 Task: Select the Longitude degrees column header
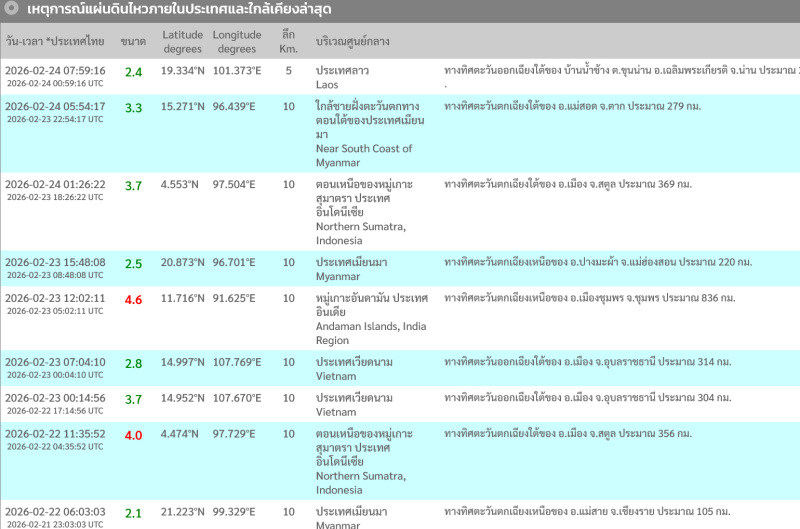(236, 42)
